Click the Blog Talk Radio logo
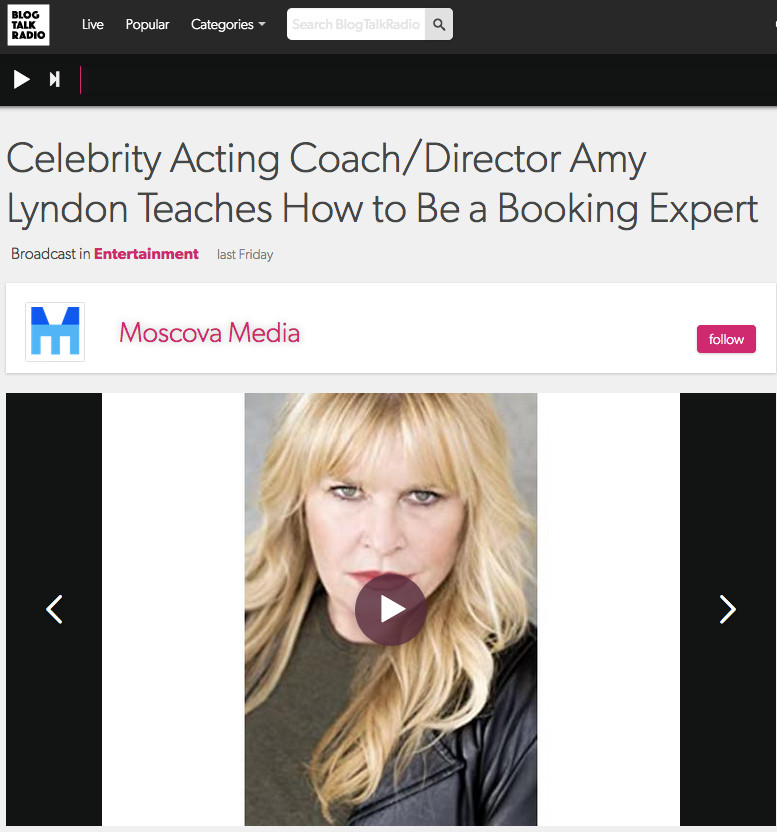Viewport: 777px width, 832px height. pos(29,25)
